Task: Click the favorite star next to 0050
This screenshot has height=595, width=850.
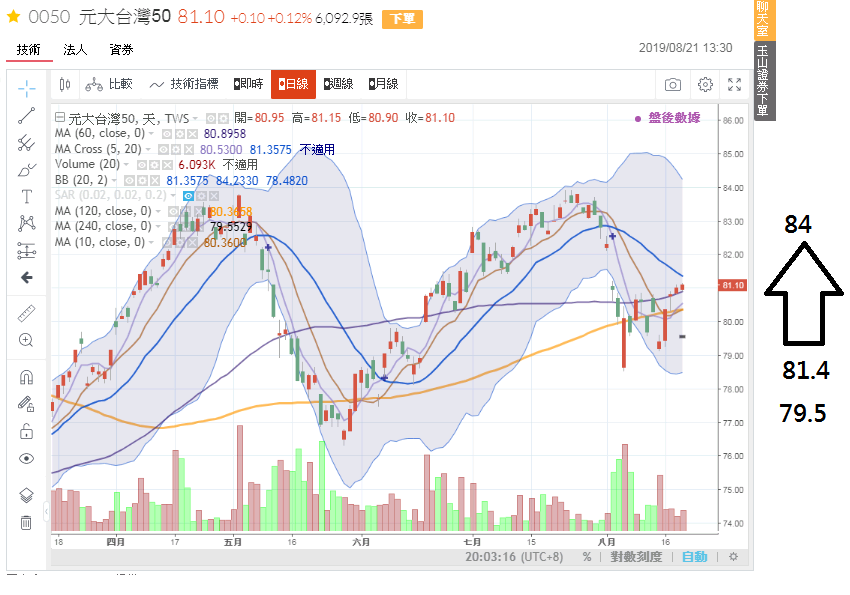Action: click(x=14, y=17)
